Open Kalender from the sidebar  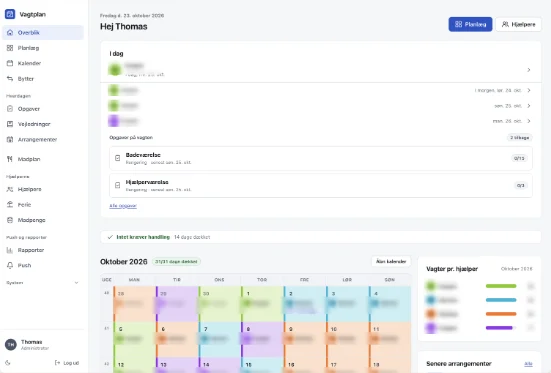[x=43, y=63]
